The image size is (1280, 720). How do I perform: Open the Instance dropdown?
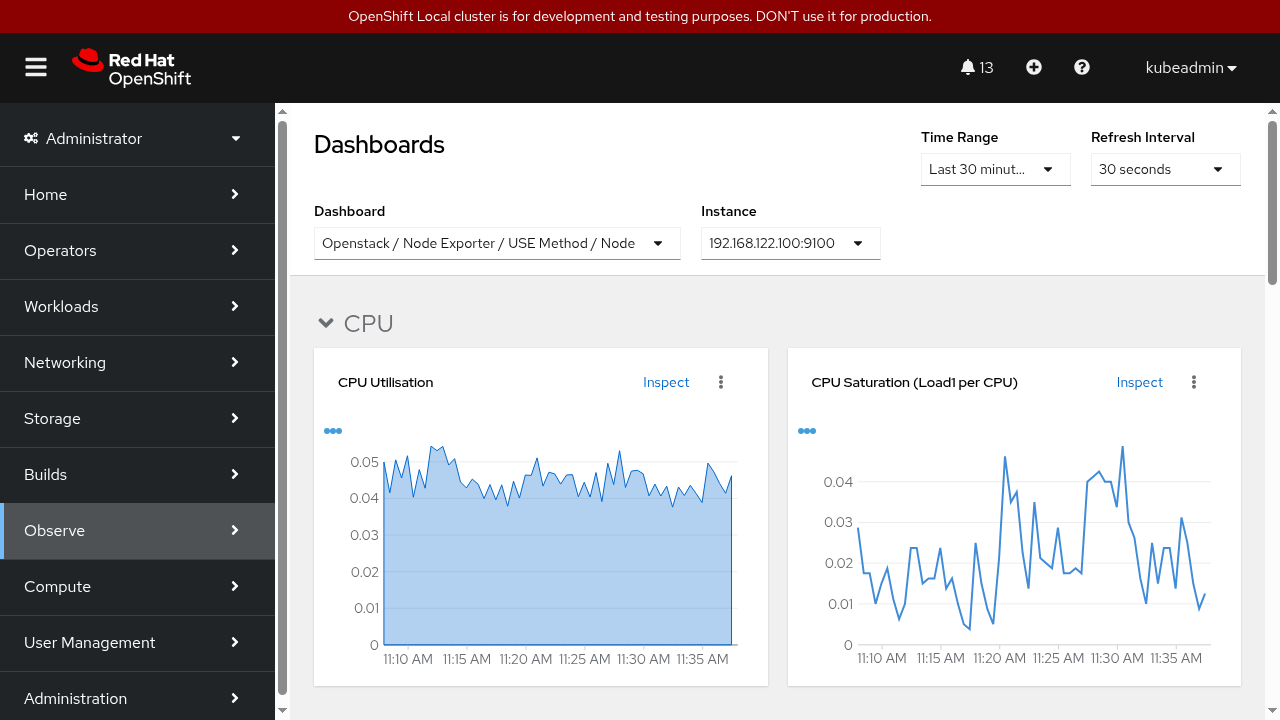[x=790, y=243]
